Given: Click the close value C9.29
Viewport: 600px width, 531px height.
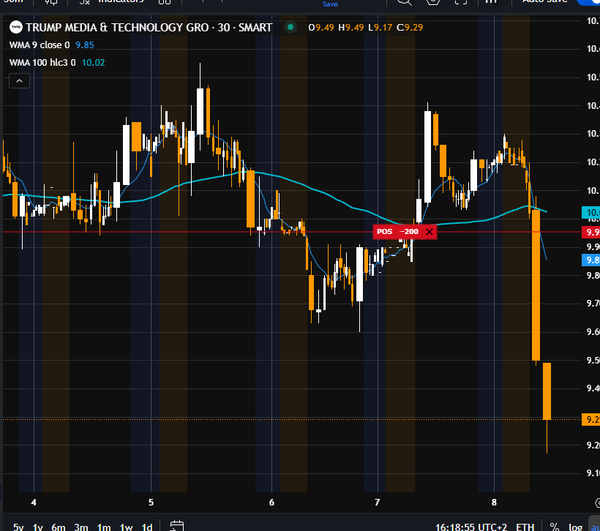Looking at the screenshot, I should 409,28.
